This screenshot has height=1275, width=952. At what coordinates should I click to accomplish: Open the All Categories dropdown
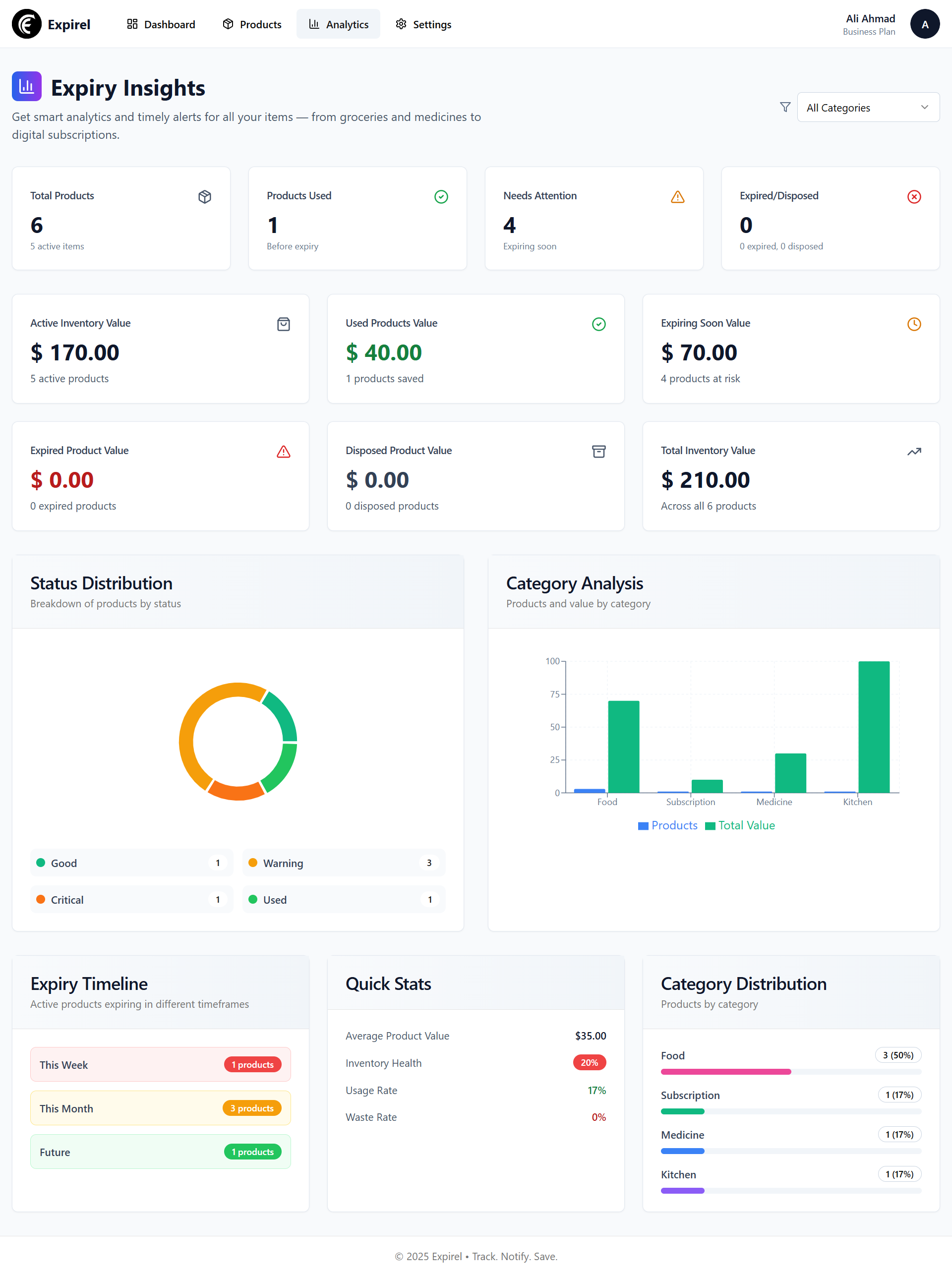click(867, 107)
